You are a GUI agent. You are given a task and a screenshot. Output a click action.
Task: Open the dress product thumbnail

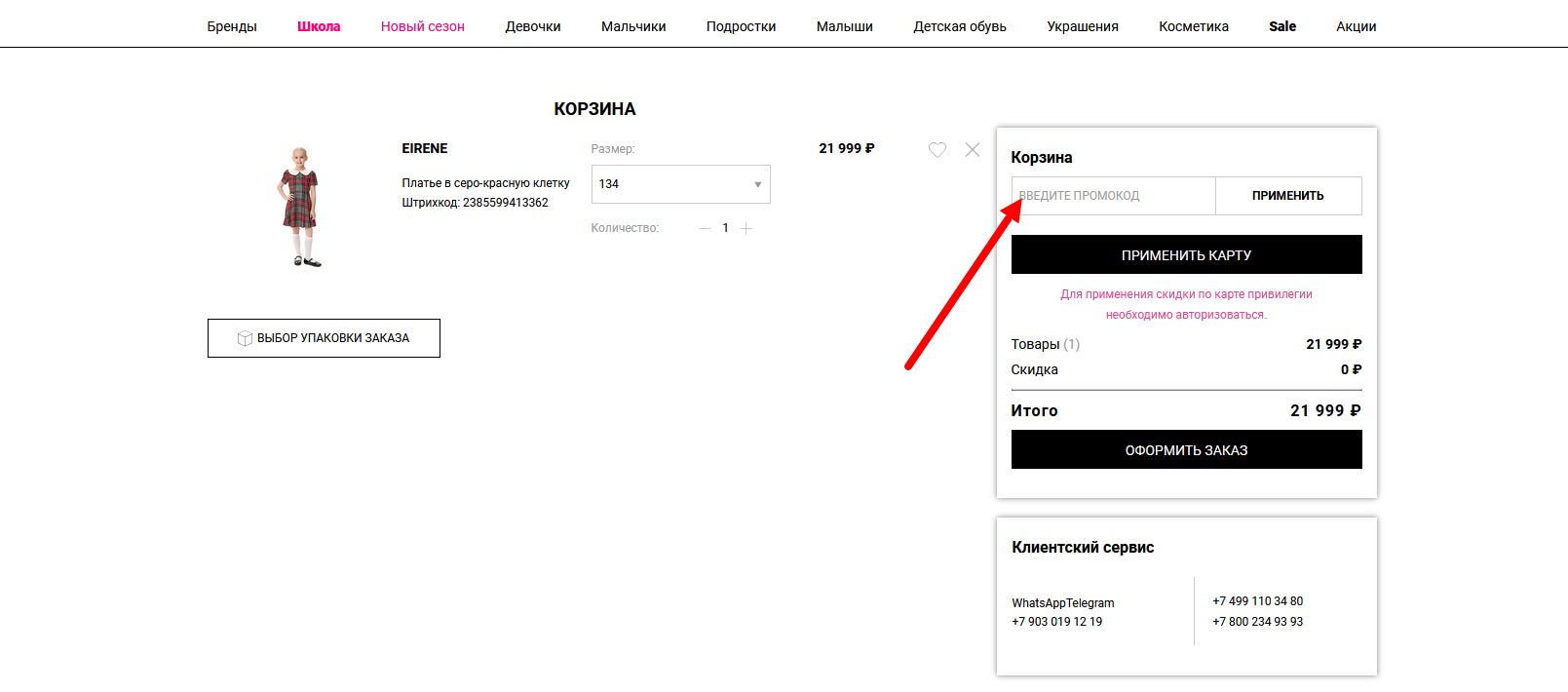pos(300,207)
